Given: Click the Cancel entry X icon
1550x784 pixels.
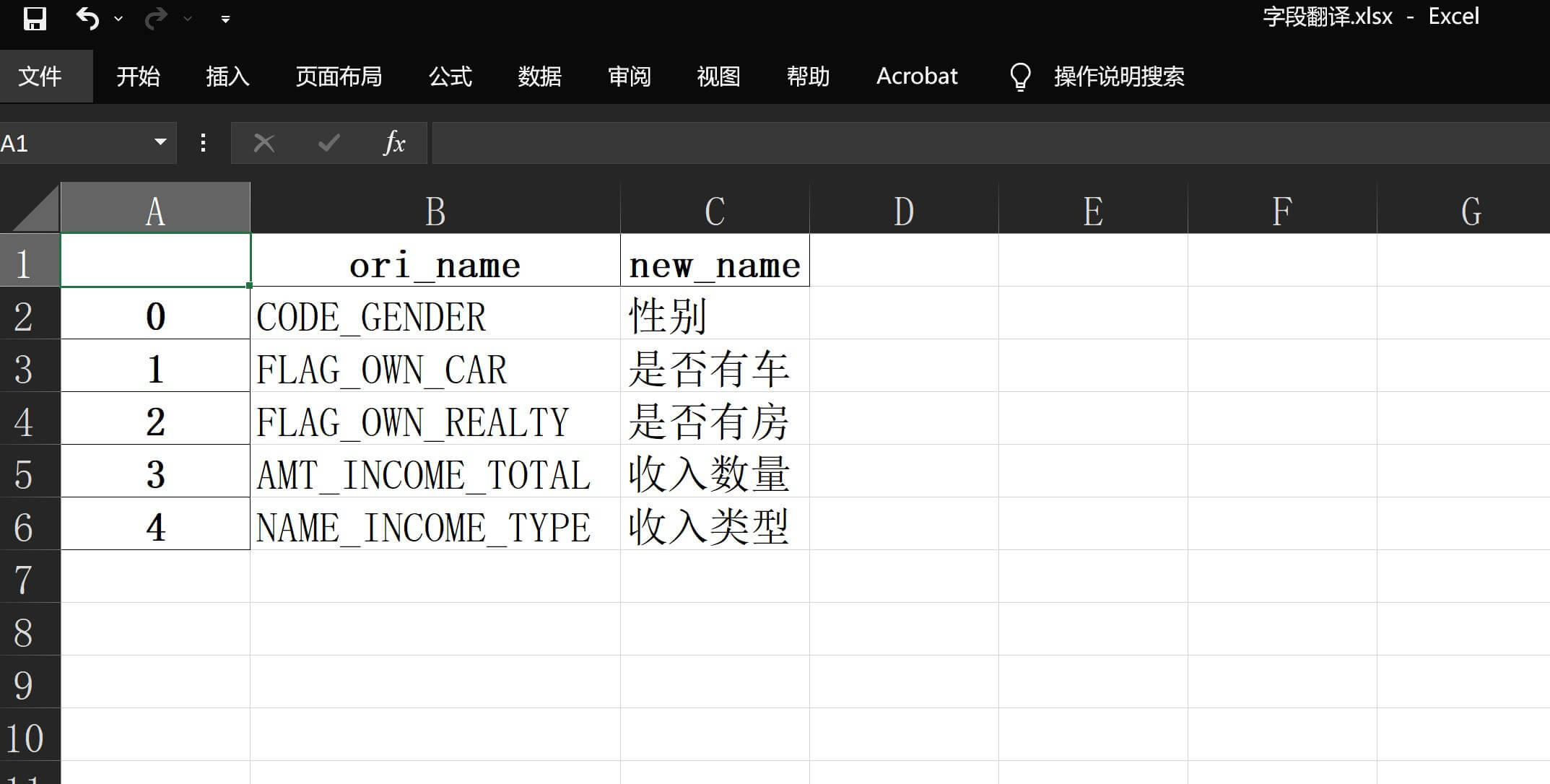Looking at the screenshot, I should point(264,142).
